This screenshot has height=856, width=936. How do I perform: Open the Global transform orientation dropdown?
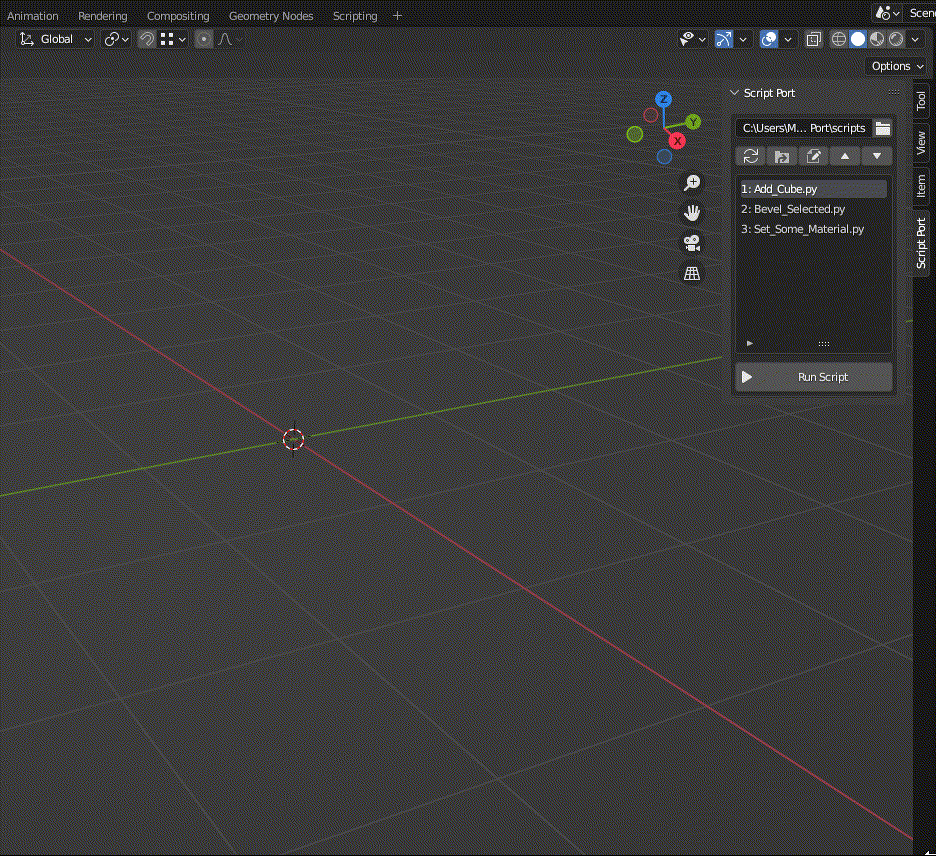(x=56, y=39)
